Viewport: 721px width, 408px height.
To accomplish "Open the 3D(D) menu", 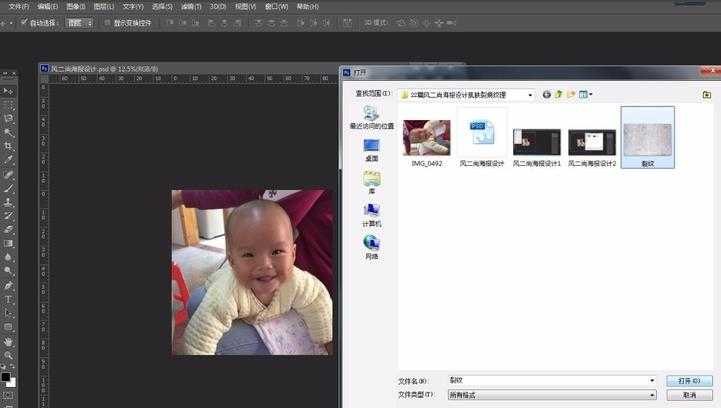I will (218, 6).
